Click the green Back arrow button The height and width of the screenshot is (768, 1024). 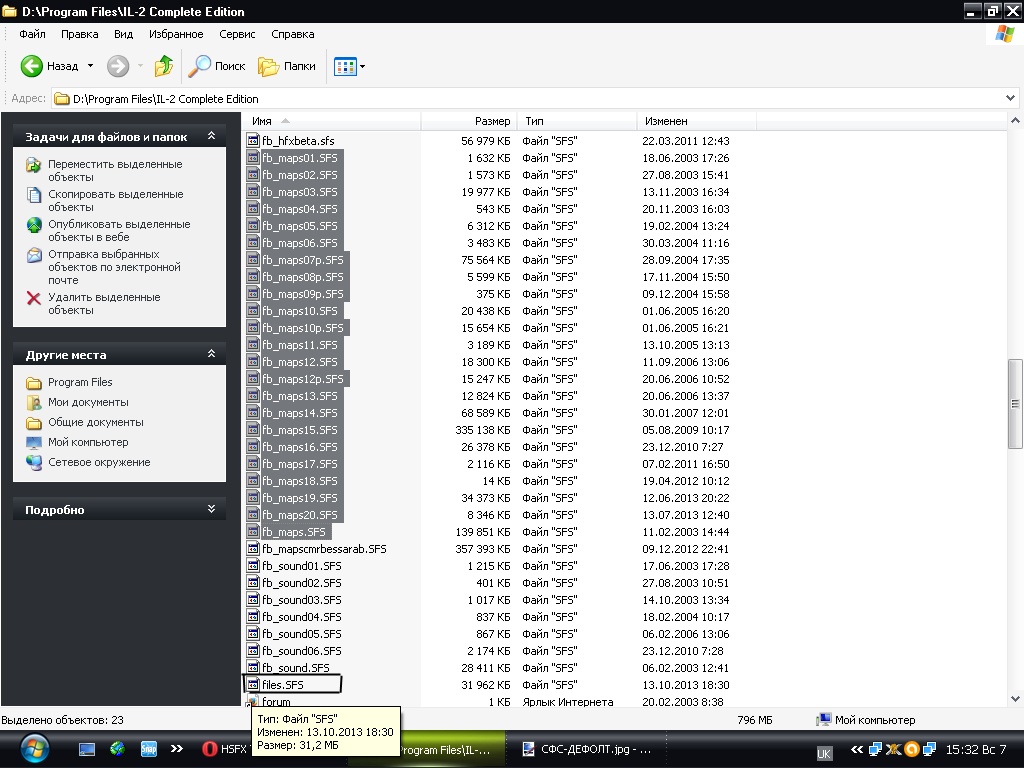(31, 66)
